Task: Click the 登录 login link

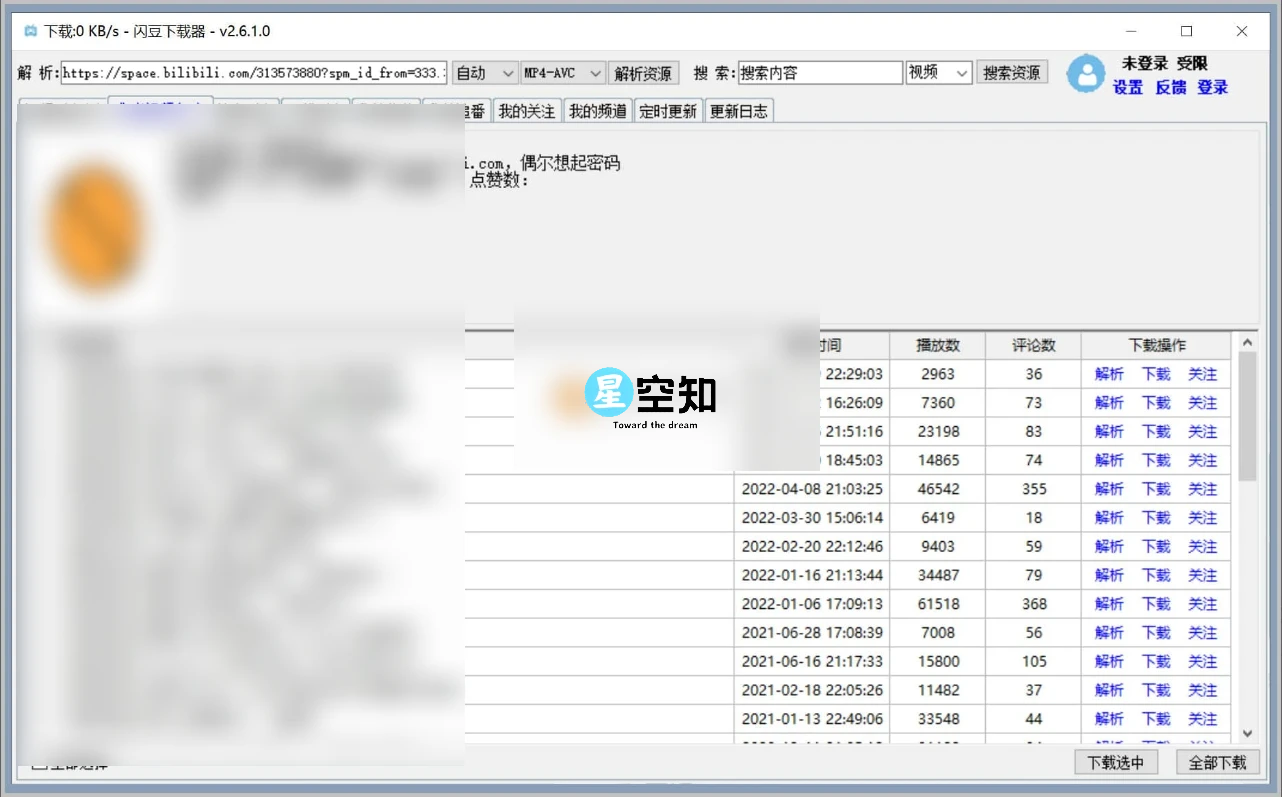Action: pos(1212,88)
